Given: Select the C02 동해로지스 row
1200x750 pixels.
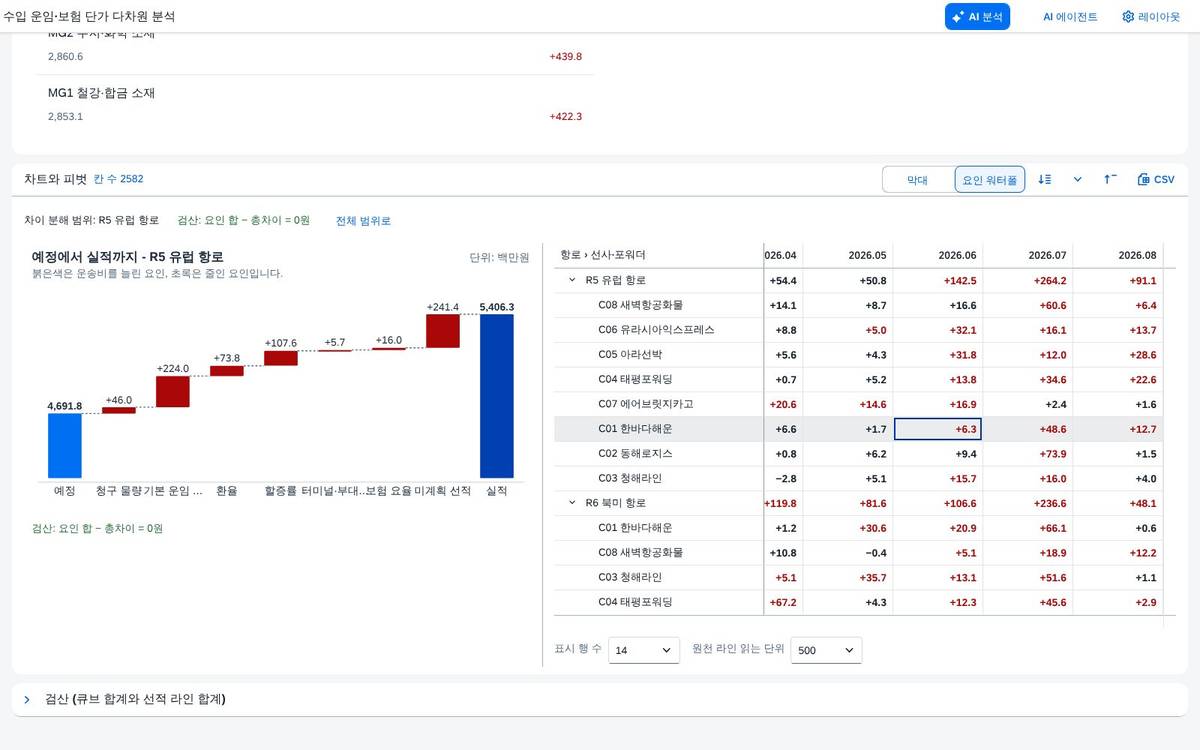Looking at the screenshot, I should coord(858,454).
